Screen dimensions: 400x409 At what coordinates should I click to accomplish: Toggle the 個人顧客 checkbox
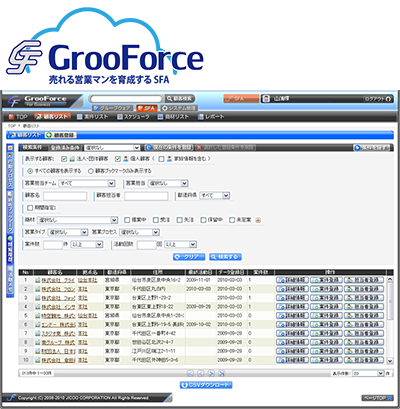tap(118, 159)
